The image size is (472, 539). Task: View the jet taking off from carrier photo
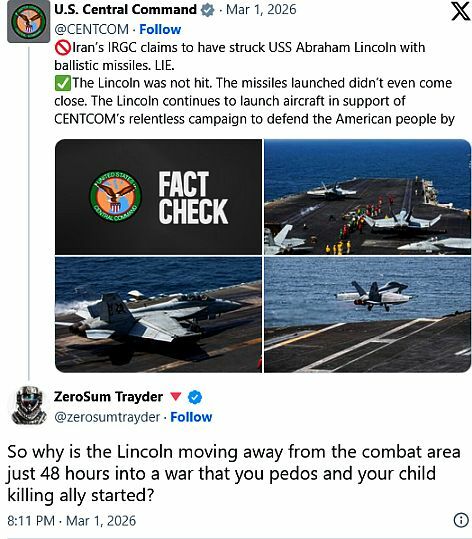[367, 315]
